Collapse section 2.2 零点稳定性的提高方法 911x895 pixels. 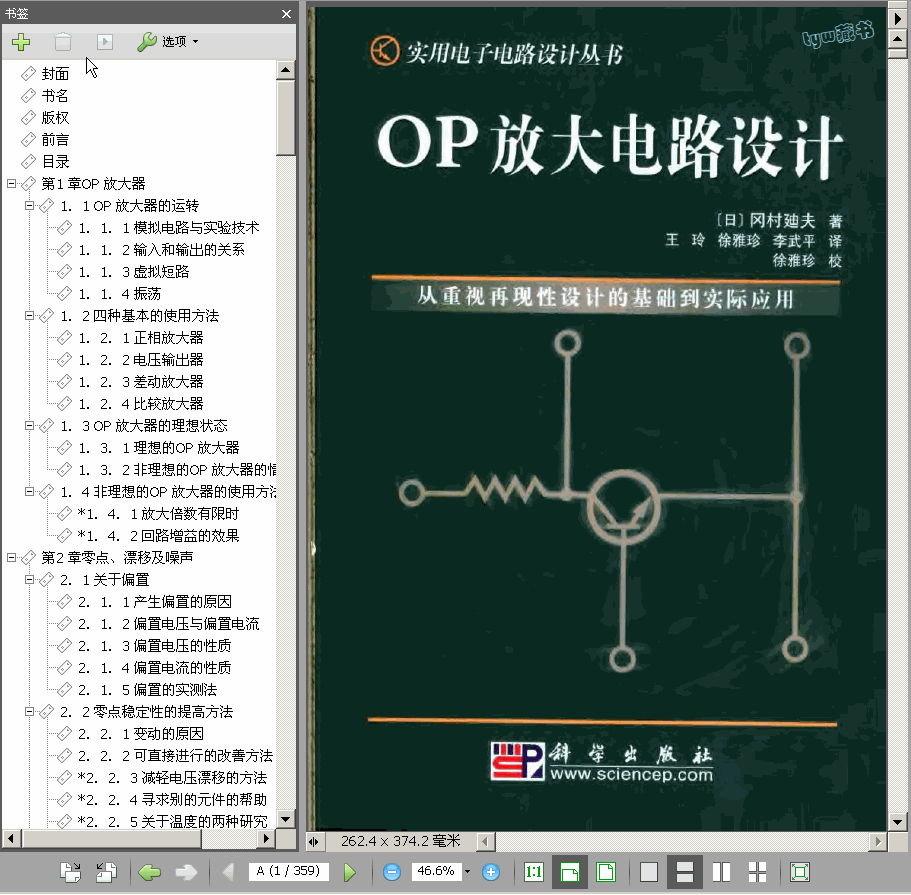[x=30, y=711]
